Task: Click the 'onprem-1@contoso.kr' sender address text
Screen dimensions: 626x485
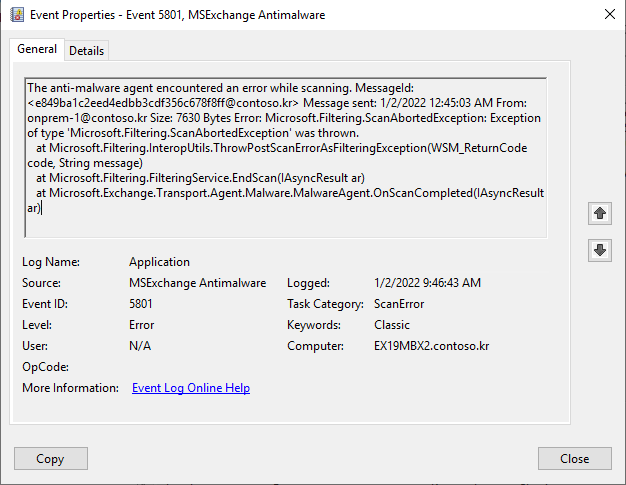Action: coord(87,118)
